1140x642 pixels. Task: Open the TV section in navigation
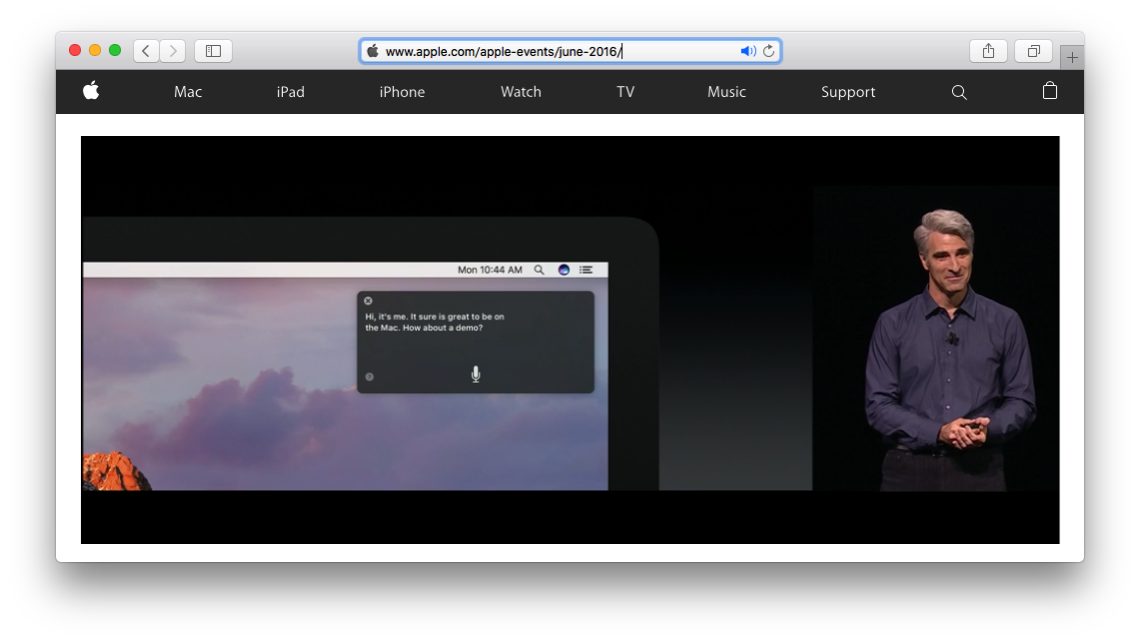tap(625, 92)
